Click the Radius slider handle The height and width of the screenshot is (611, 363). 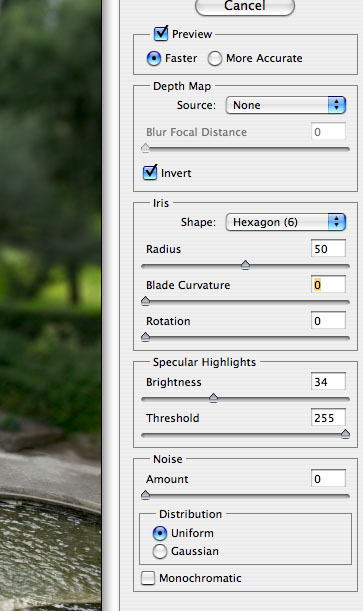[245, 265]
